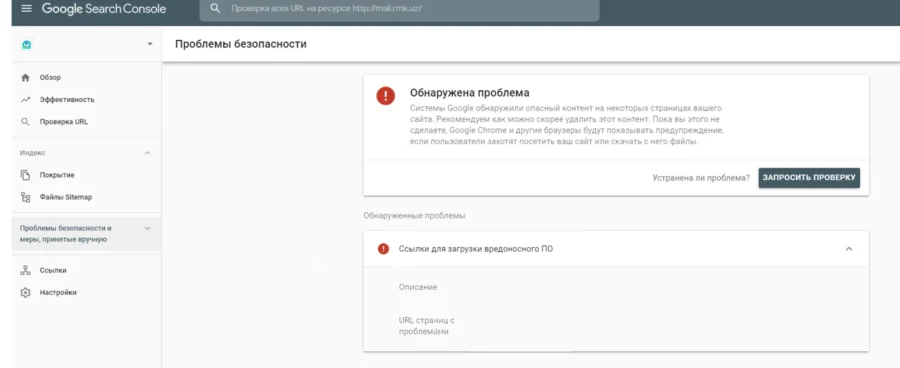This screenshot has width=900, height=368.
Task: Collapse the Индекс section chevron
Action: [x=148, y=153]
